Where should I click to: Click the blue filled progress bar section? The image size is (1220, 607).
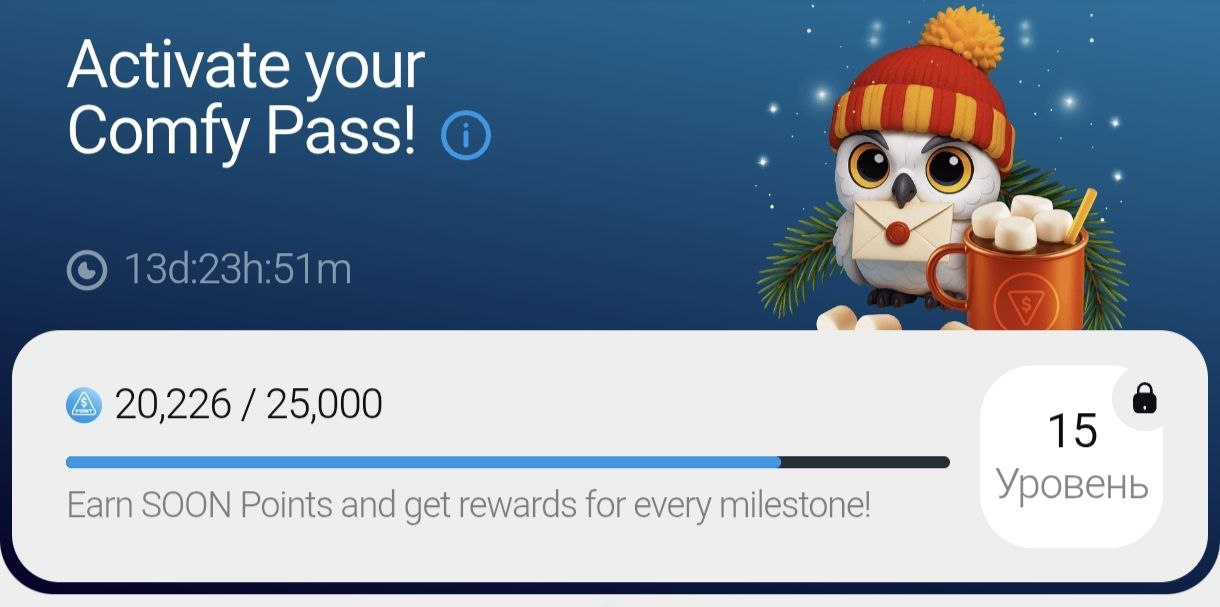point(422,462)
